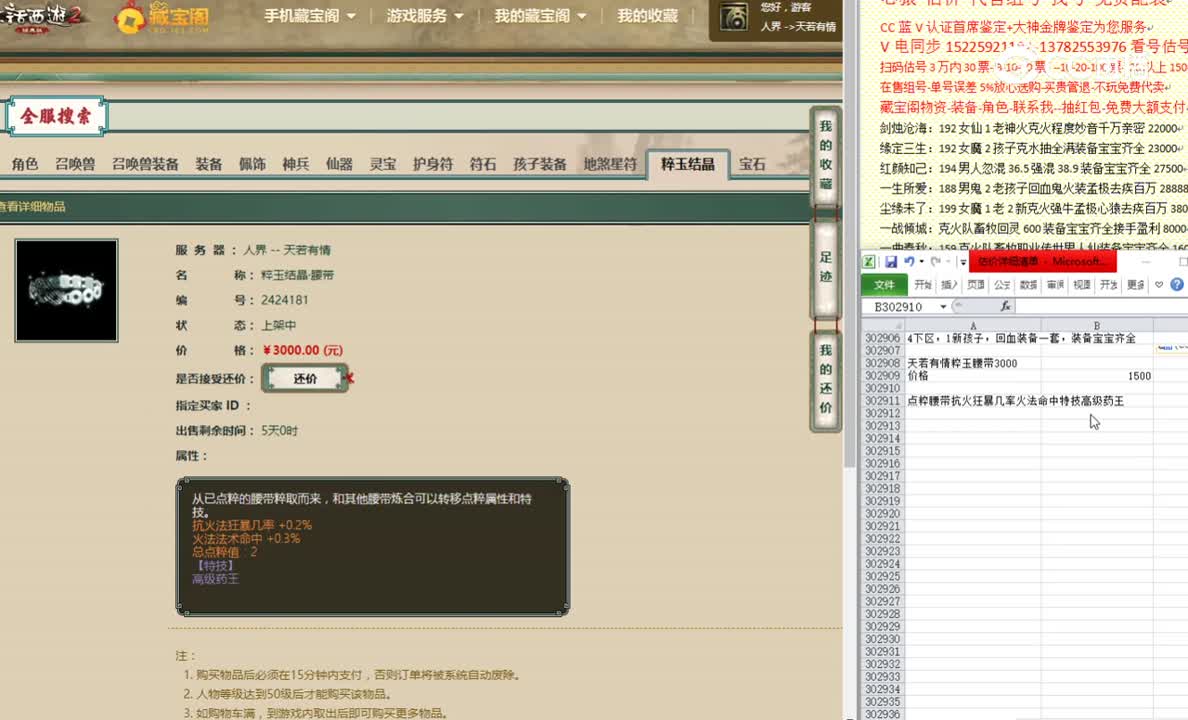This screenshot has height=720, width=1188.
Task: Open the 文件 File menu in Excel
Action: point(885,285)
